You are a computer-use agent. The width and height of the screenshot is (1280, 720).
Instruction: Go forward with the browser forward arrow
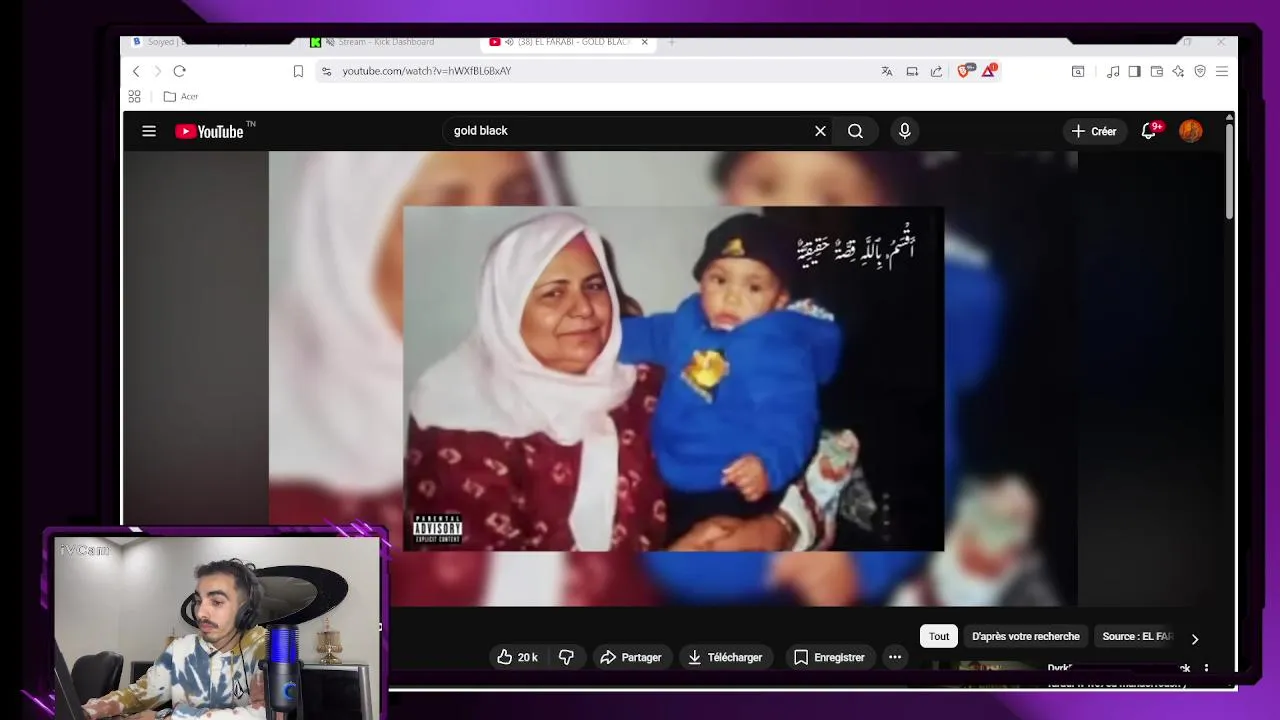click(157, 71)
